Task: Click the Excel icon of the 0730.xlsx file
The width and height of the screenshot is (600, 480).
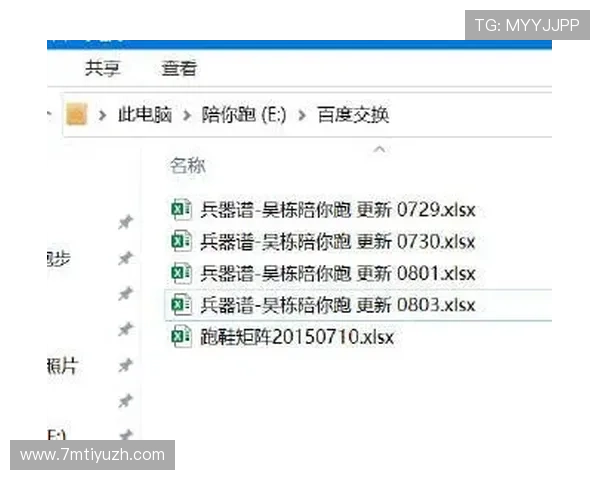Action: pyautogui.click(x=181, y=242)
